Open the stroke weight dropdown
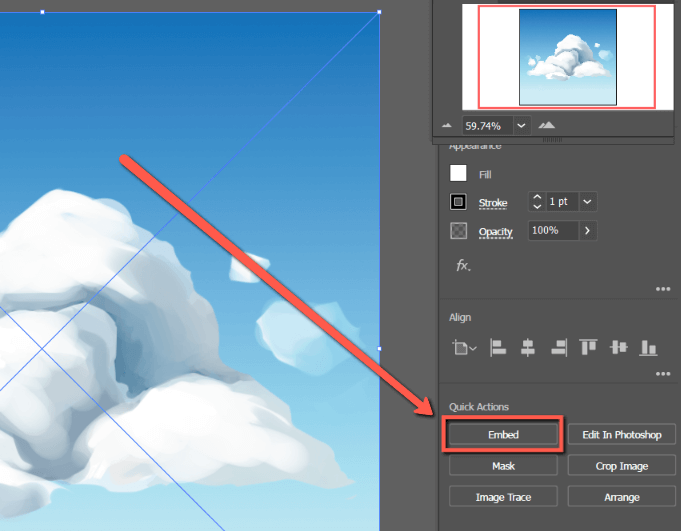 588,202
